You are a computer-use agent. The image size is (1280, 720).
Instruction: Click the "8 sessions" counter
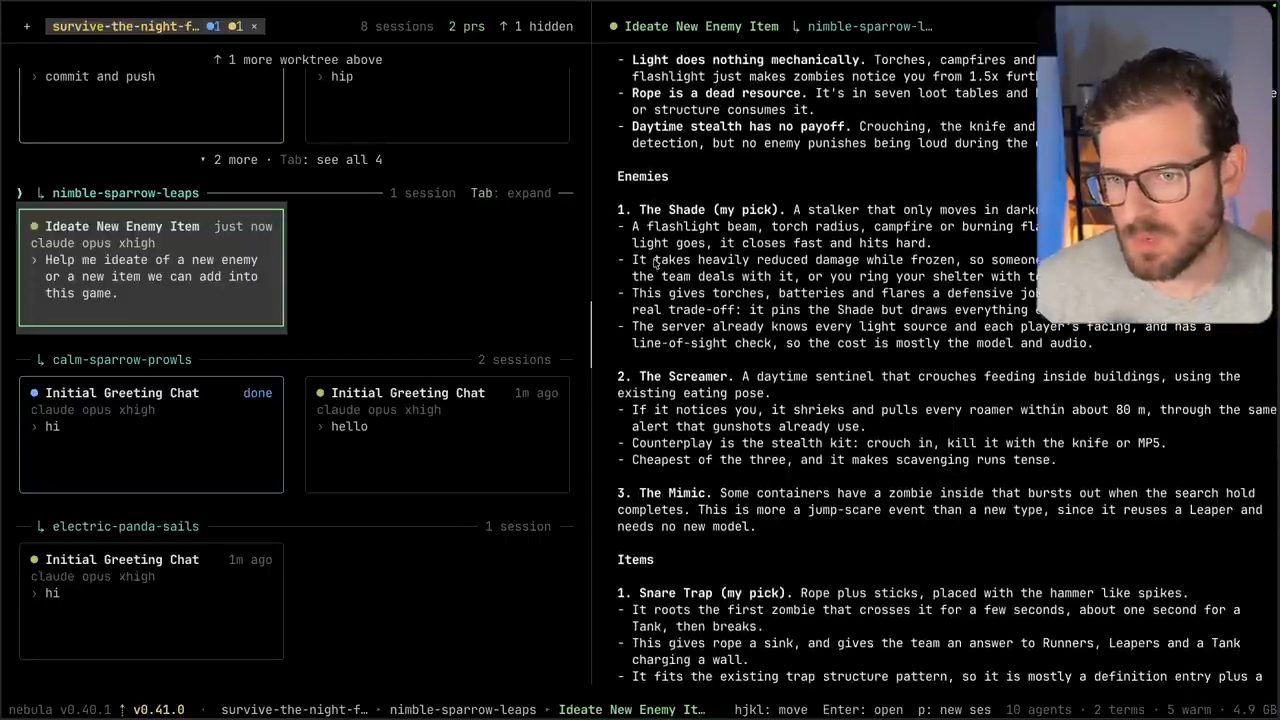pyautogui.click(x=397, y=27)
